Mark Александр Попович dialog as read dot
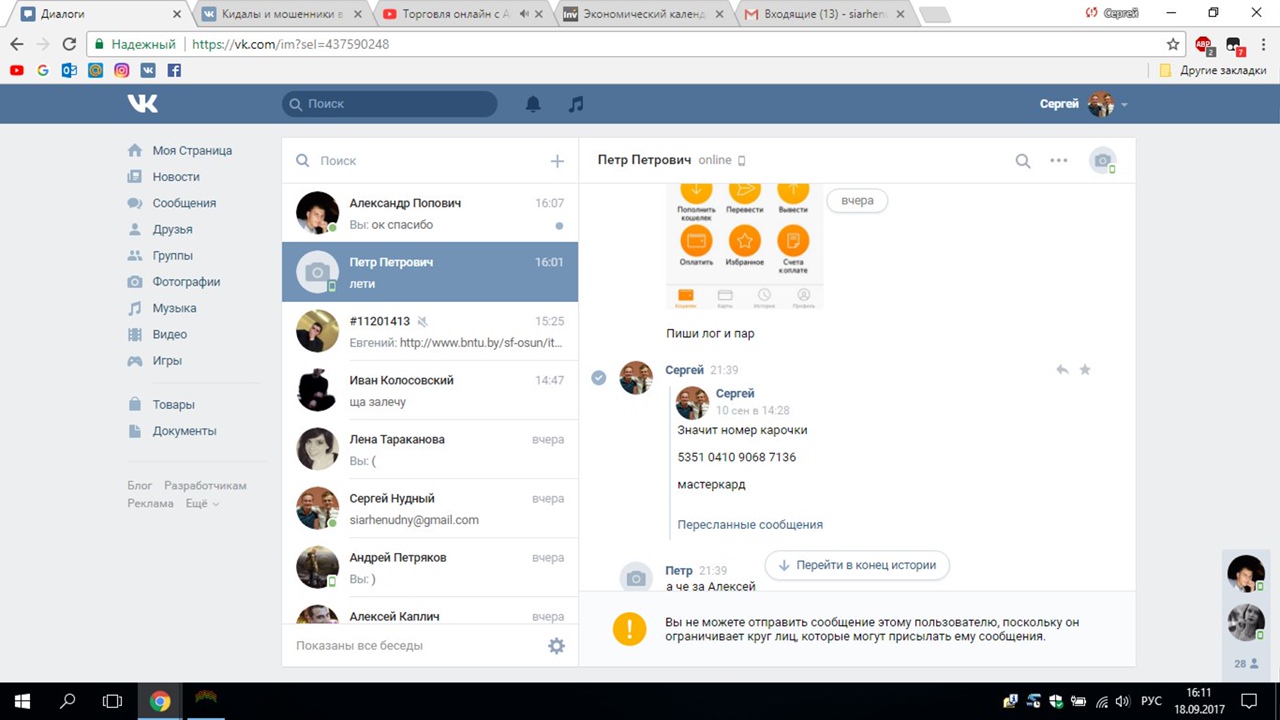 pyautogui.click(x=559, y=225)
